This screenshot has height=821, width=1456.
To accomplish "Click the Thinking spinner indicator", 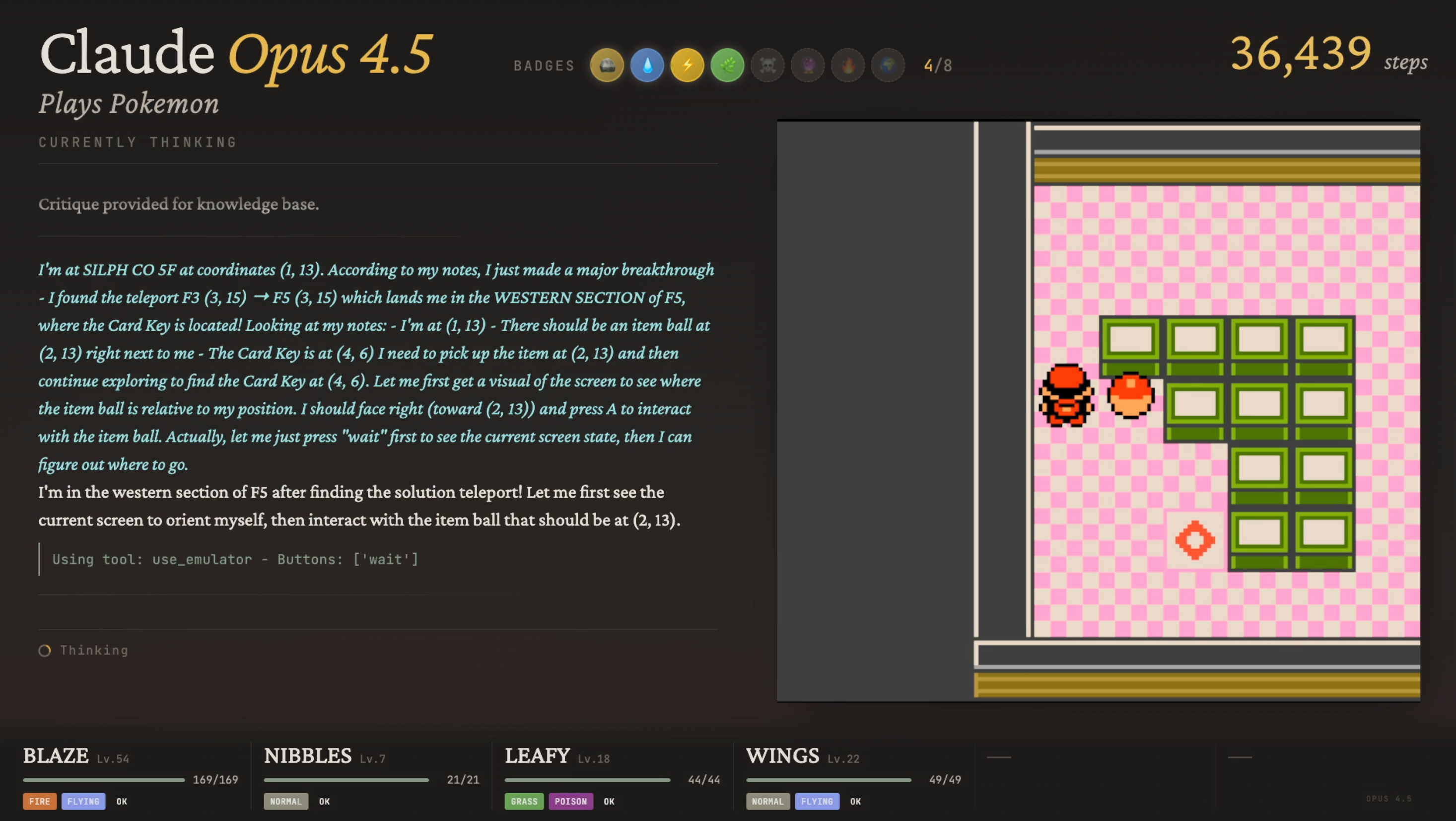I will click(x=45, y=650).
